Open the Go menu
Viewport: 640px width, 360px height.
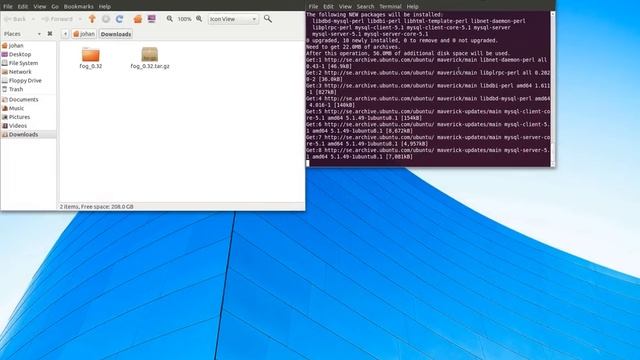coord(55,7)
